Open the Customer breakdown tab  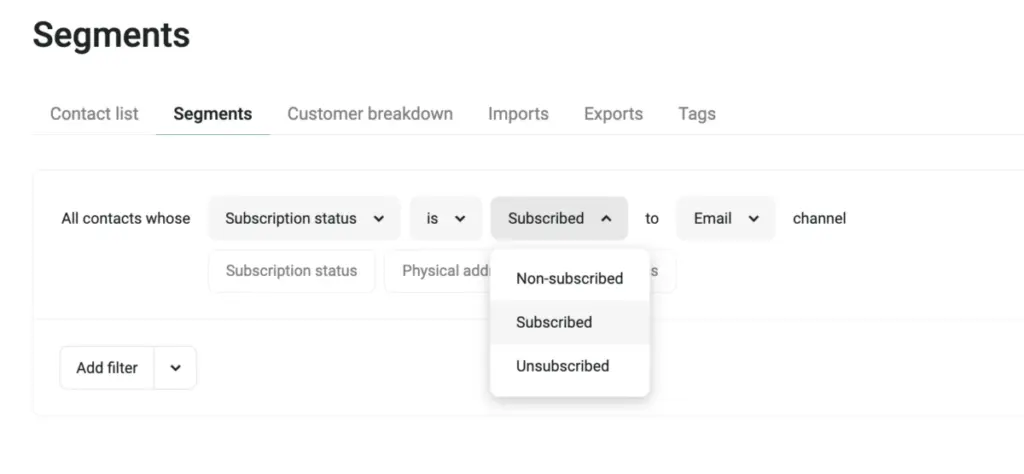(x=370, y=114)
